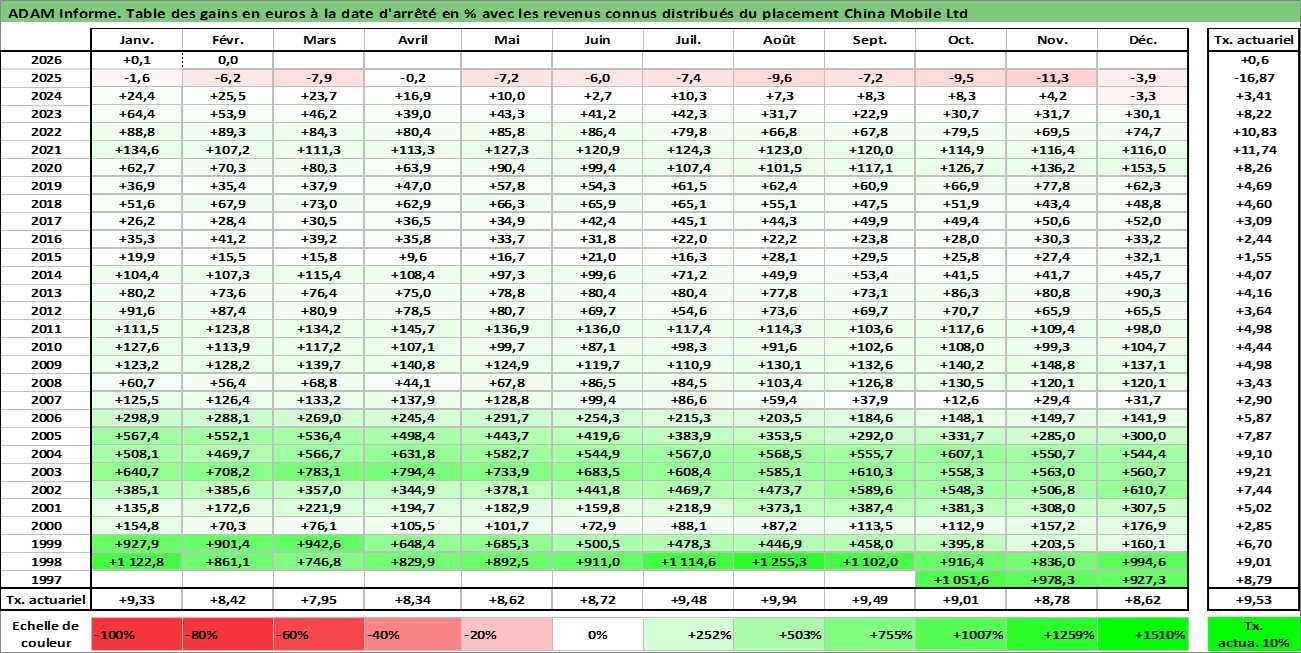Image resolution: width=1301 pixels, height=653 pixels.
Task: Select cell '+153,5' for December 2020
Action: (x=1143, y=167)
